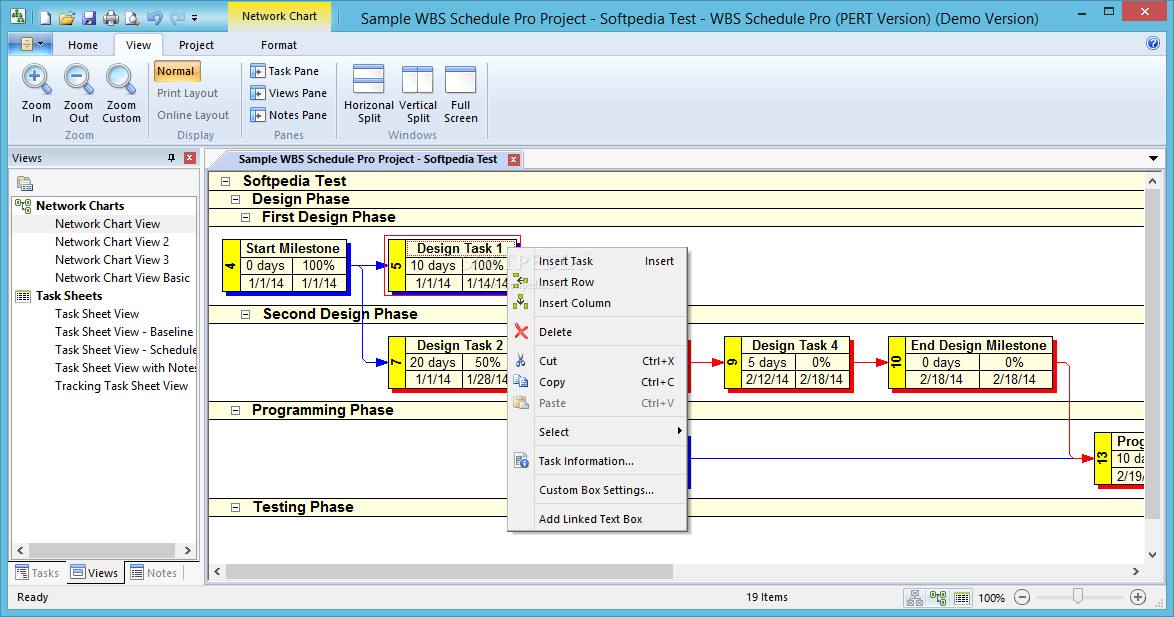Choose Custom Box Settings from context menu
Screen dimensions: 1174x617
pos(597,490)
